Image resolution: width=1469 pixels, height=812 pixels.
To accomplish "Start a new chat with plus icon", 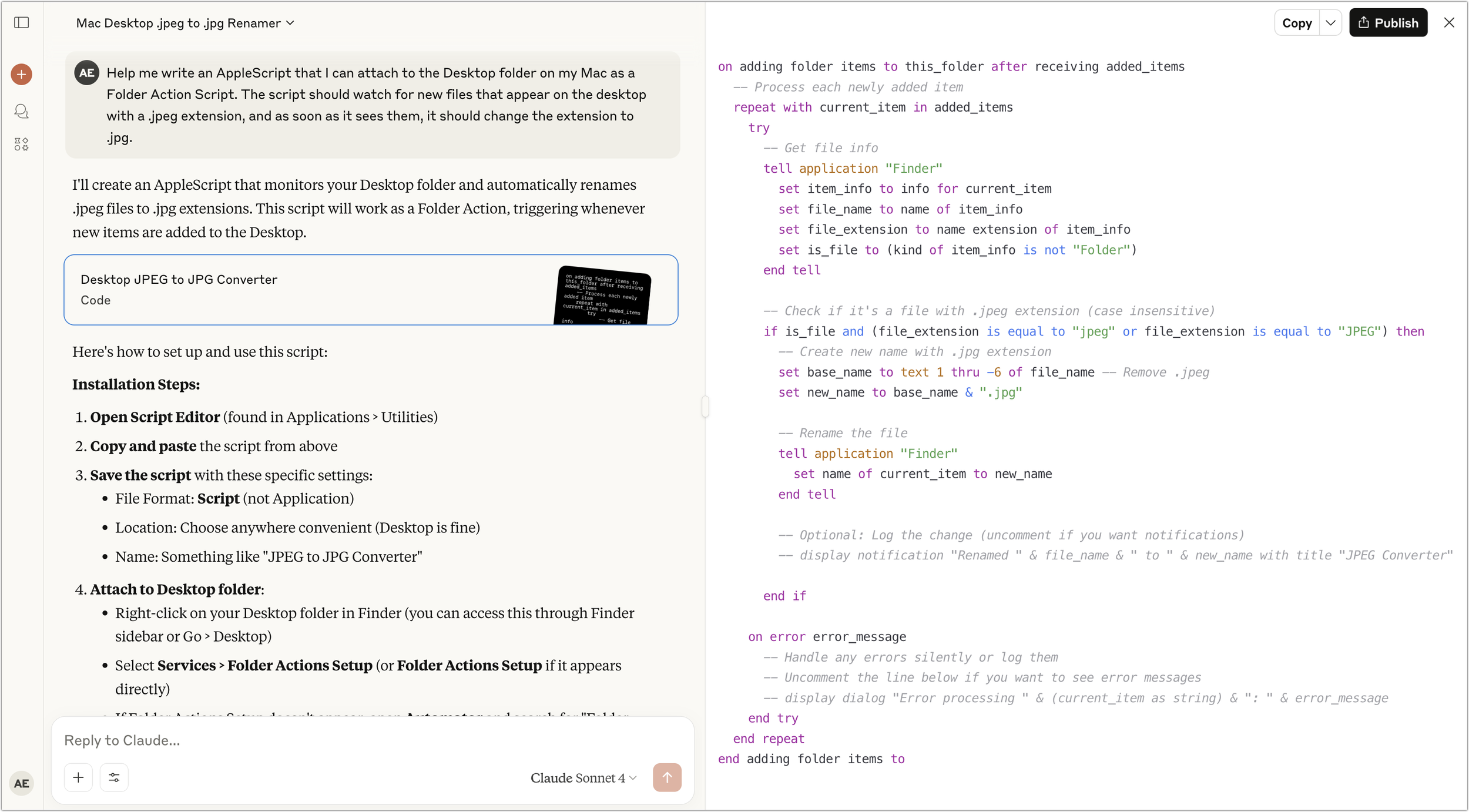I will (x=22, y=75).
